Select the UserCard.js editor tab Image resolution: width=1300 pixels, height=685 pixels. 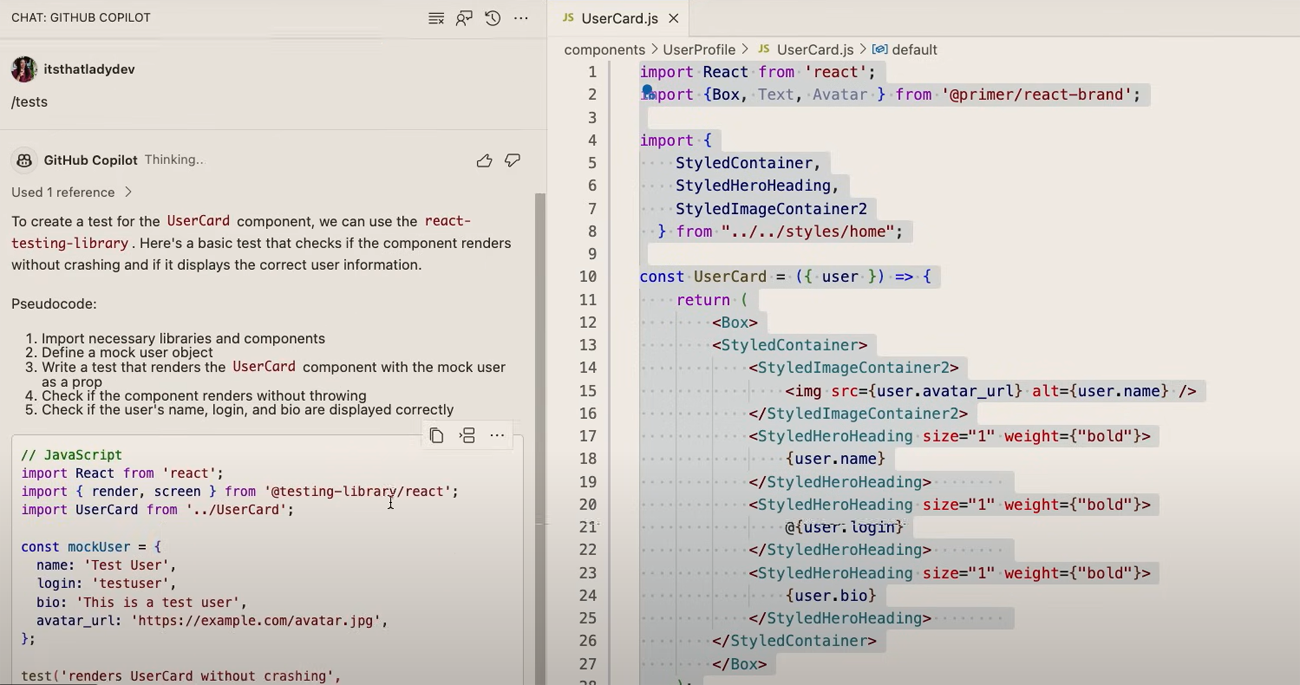coord(619,18)
